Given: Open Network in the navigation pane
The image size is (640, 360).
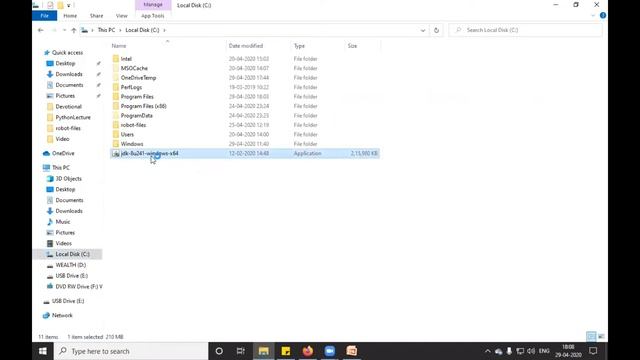Looking at the screenshot, I should pyautogui.click(x=62, y=315).
